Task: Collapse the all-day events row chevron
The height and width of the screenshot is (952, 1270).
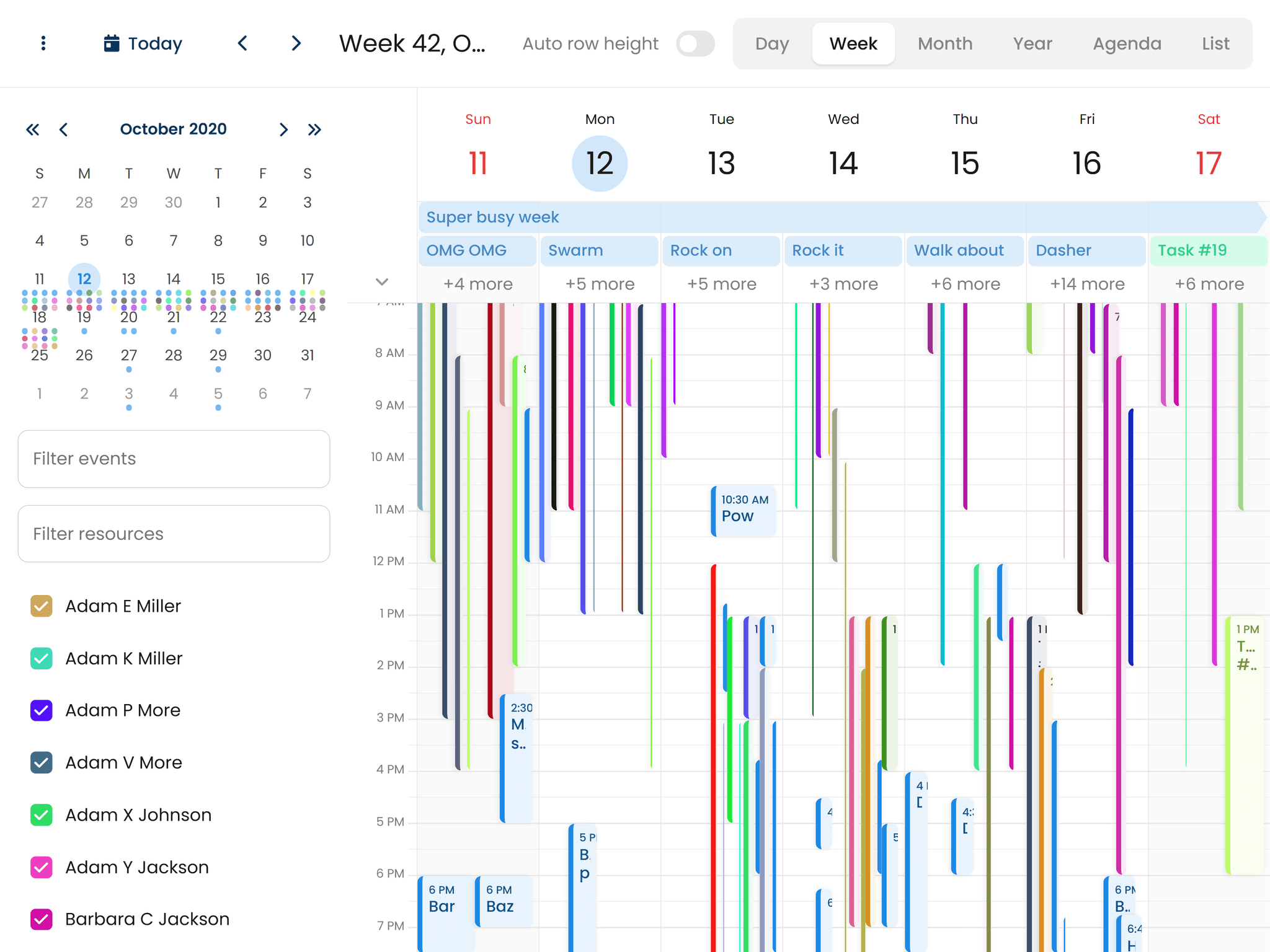Action: coord(382,282)
